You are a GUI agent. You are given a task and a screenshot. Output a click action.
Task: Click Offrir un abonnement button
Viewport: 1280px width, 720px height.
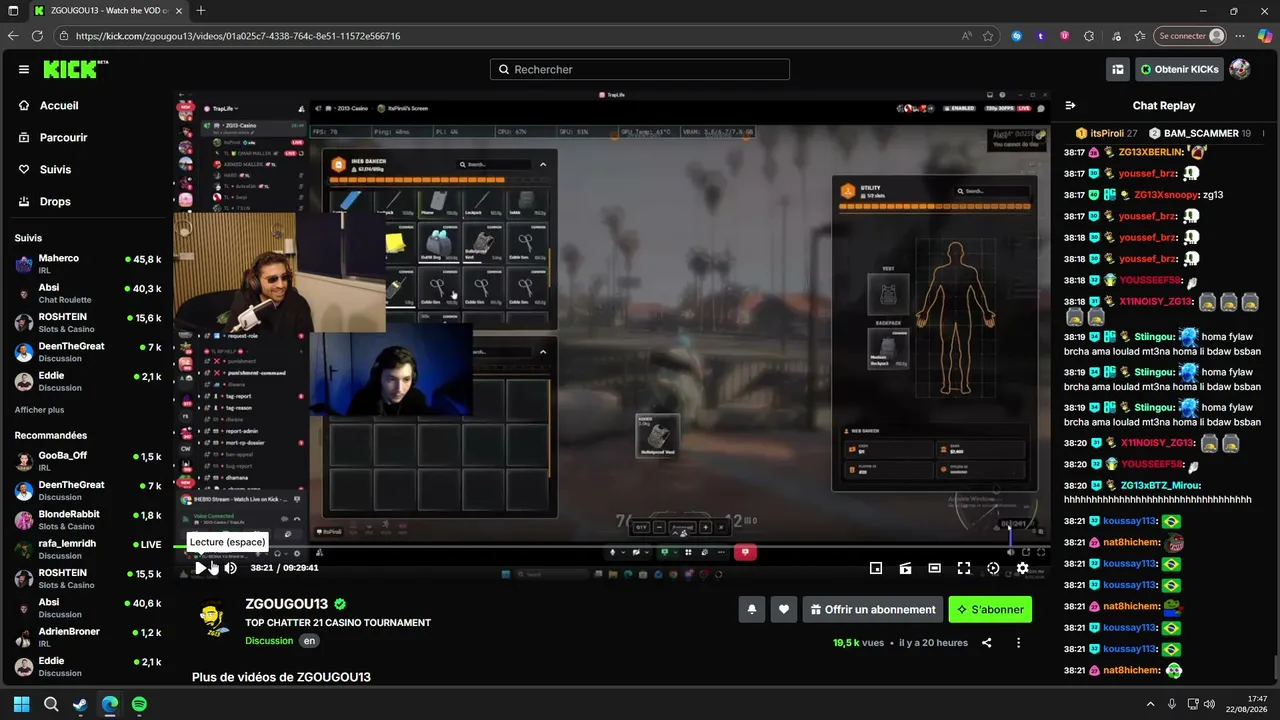(872, 609)
